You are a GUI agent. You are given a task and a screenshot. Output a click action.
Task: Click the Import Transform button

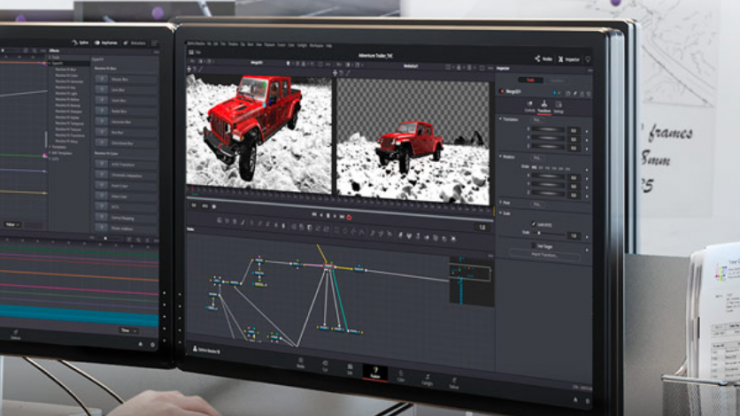544,256
